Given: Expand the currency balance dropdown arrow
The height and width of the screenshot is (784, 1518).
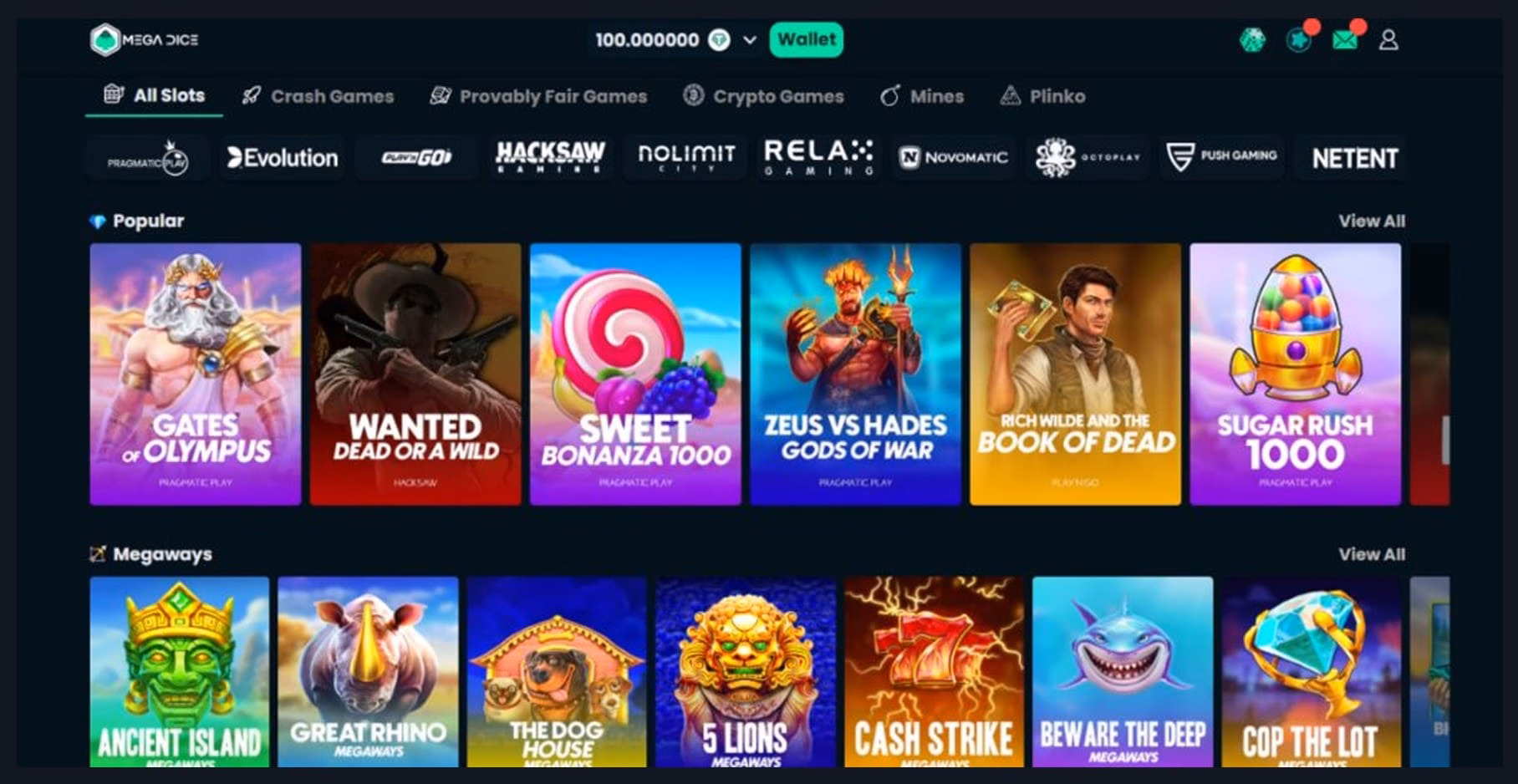Looking at the screenshot, I should (x=750, y=40).
